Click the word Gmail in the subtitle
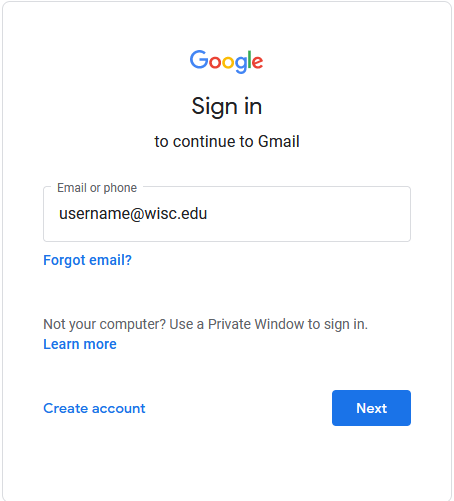This screenshot has height=501, width=454. click(x=279, y=141)
